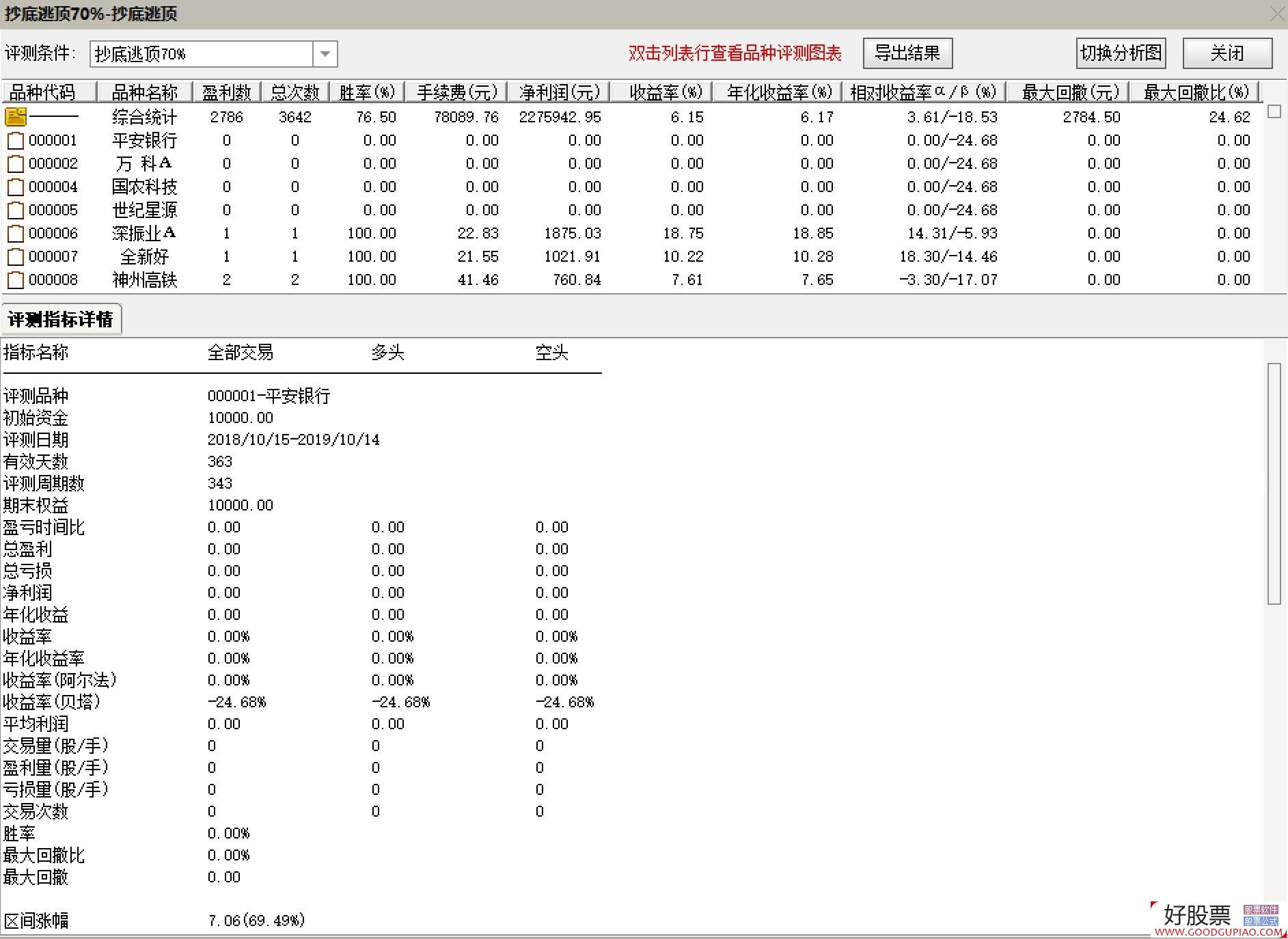The image size is (1288, 939).
Task: Click the 全部交易 column heading
Action: pyautogui.click(x=241, y=353)
